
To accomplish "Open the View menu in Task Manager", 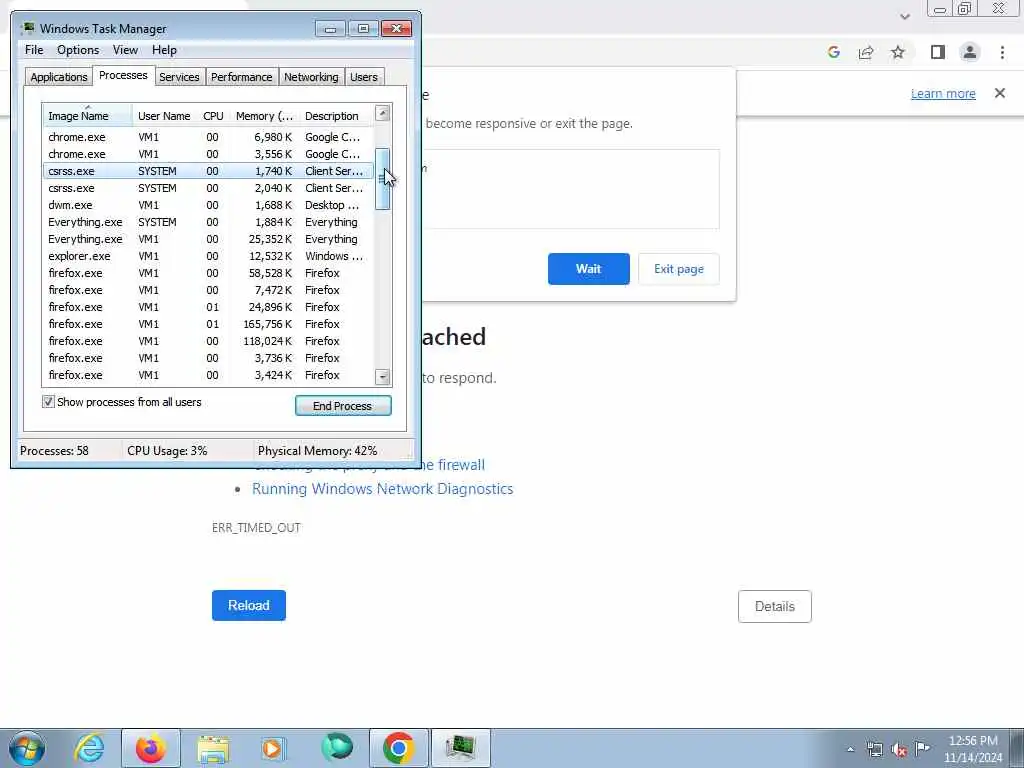I will click(x=125, y=50).
